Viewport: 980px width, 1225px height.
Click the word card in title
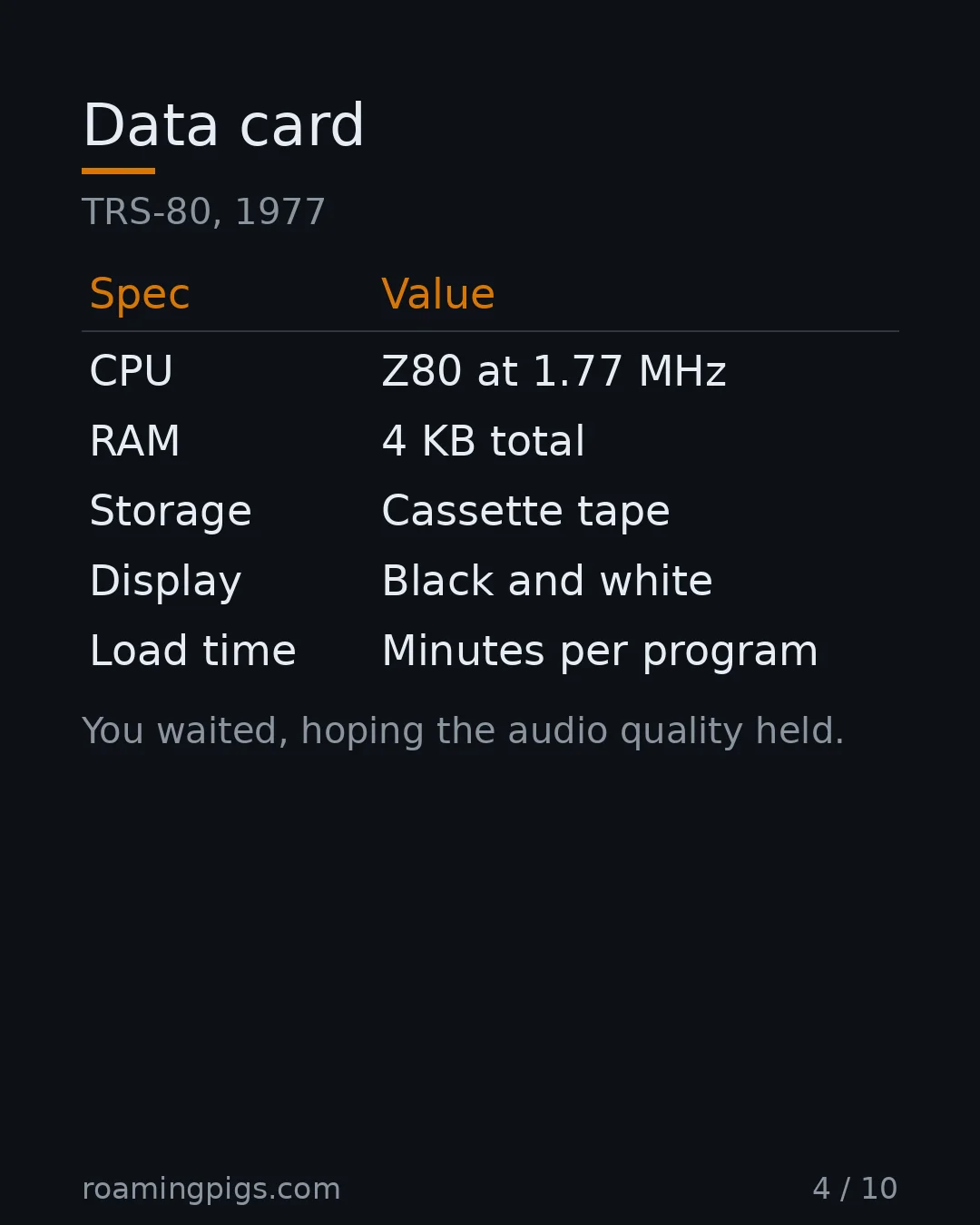pos(302,125)
